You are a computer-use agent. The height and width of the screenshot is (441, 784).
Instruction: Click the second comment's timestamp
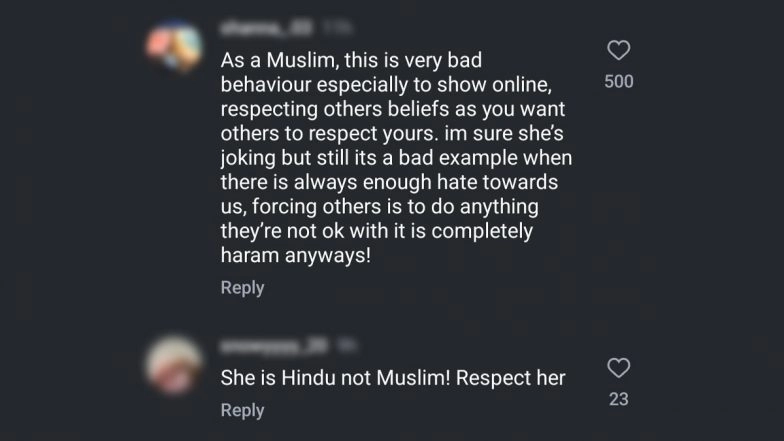[346, 346]
